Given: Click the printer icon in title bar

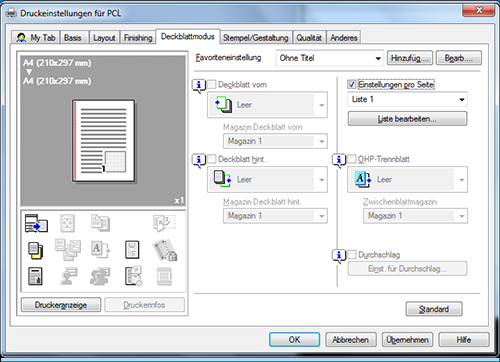Looking at the screenshot, I should pos(11,13).
